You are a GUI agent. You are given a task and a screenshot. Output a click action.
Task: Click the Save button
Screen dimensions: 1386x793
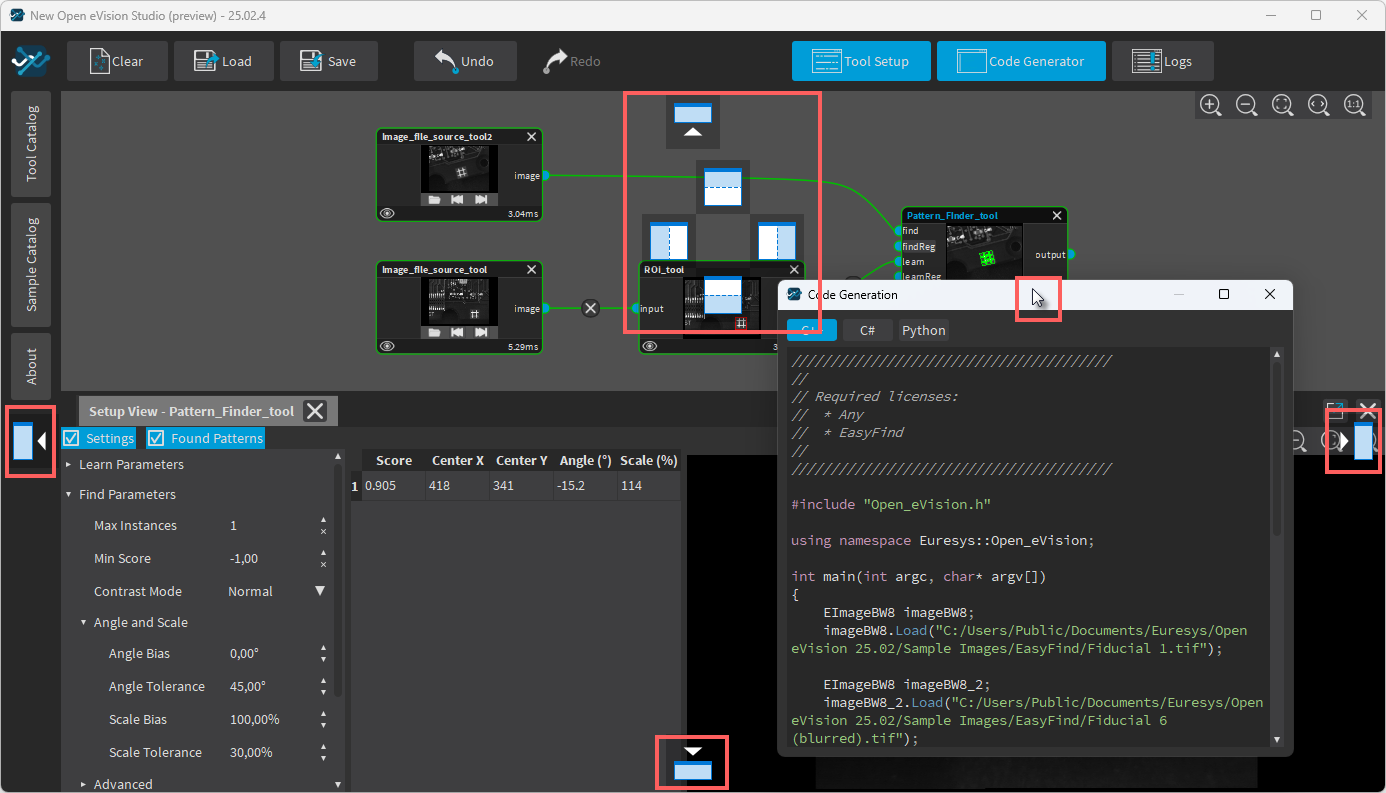point(328,61)
